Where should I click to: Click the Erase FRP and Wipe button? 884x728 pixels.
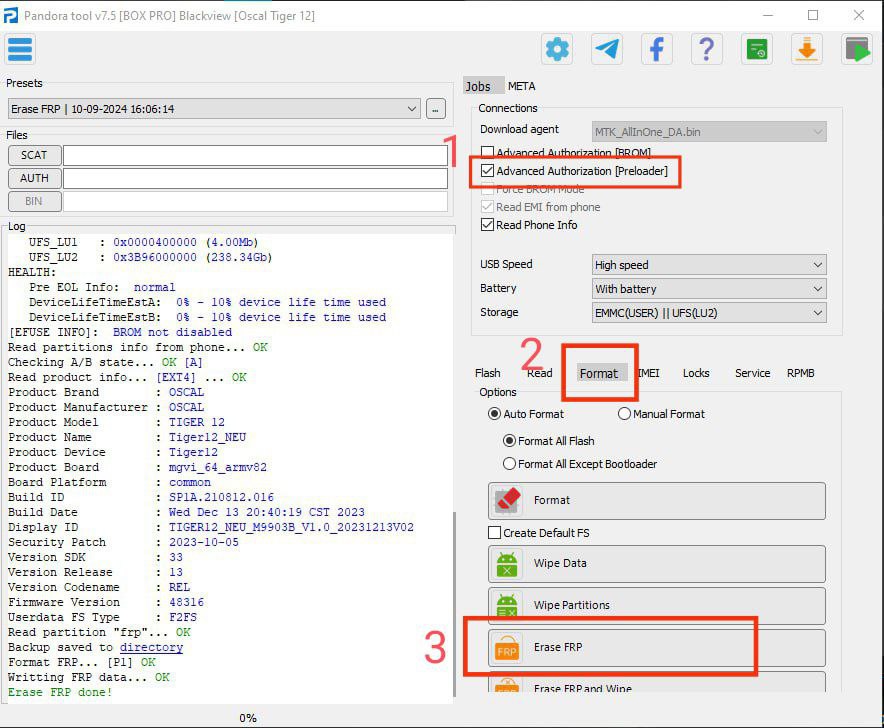pyautogui.click(x=657, y=682)
